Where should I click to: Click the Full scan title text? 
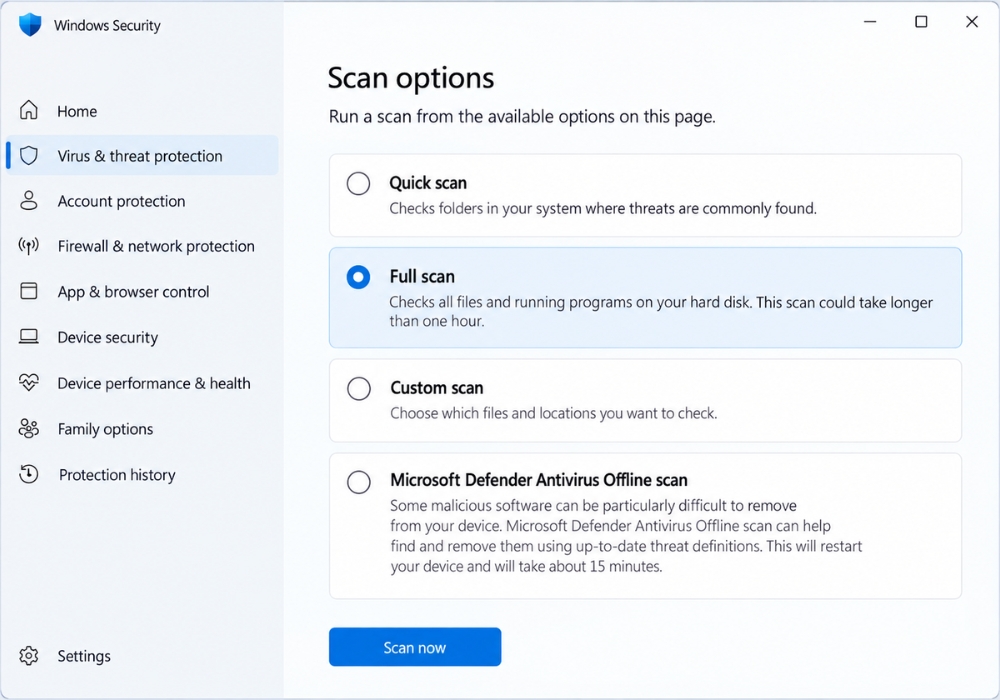pos(422,277)
